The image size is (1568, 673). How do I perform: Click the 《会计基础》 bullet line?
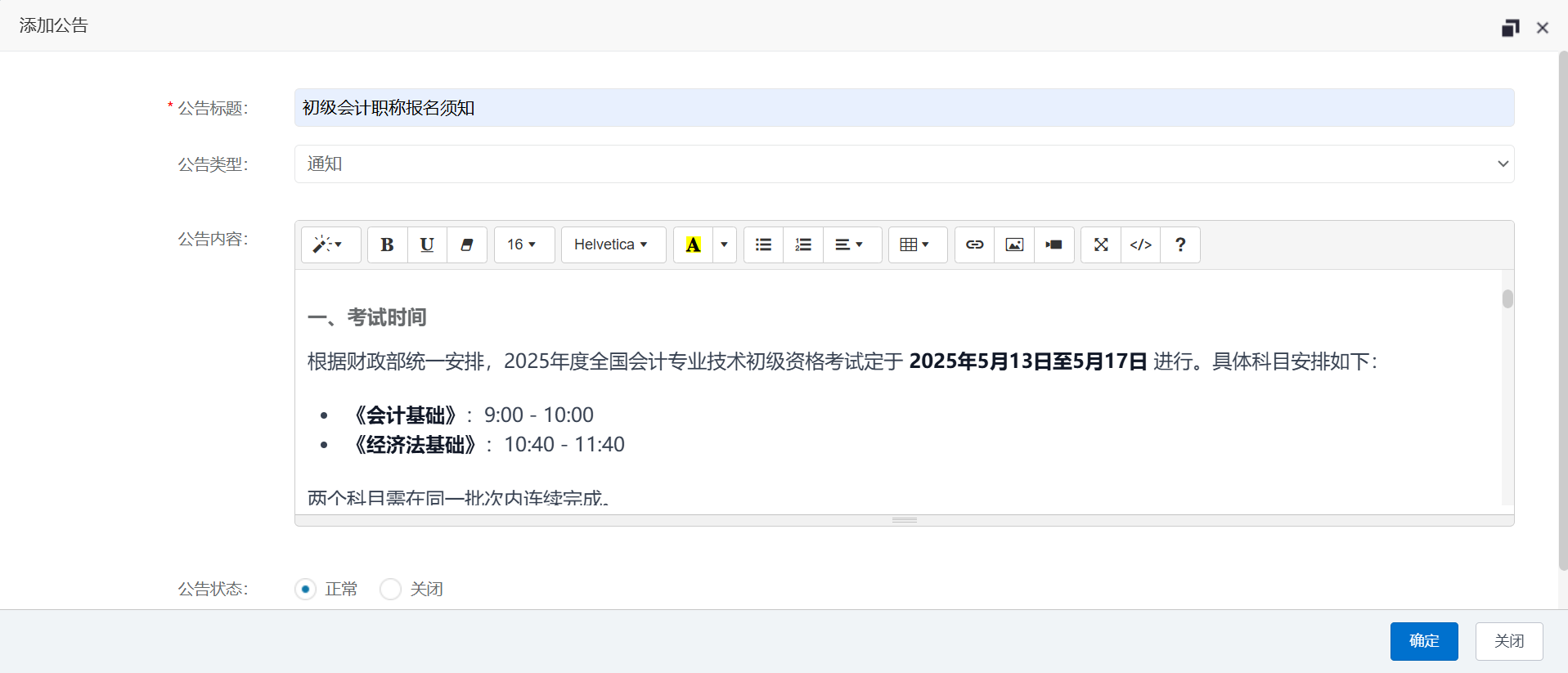(x=470, y=415)
